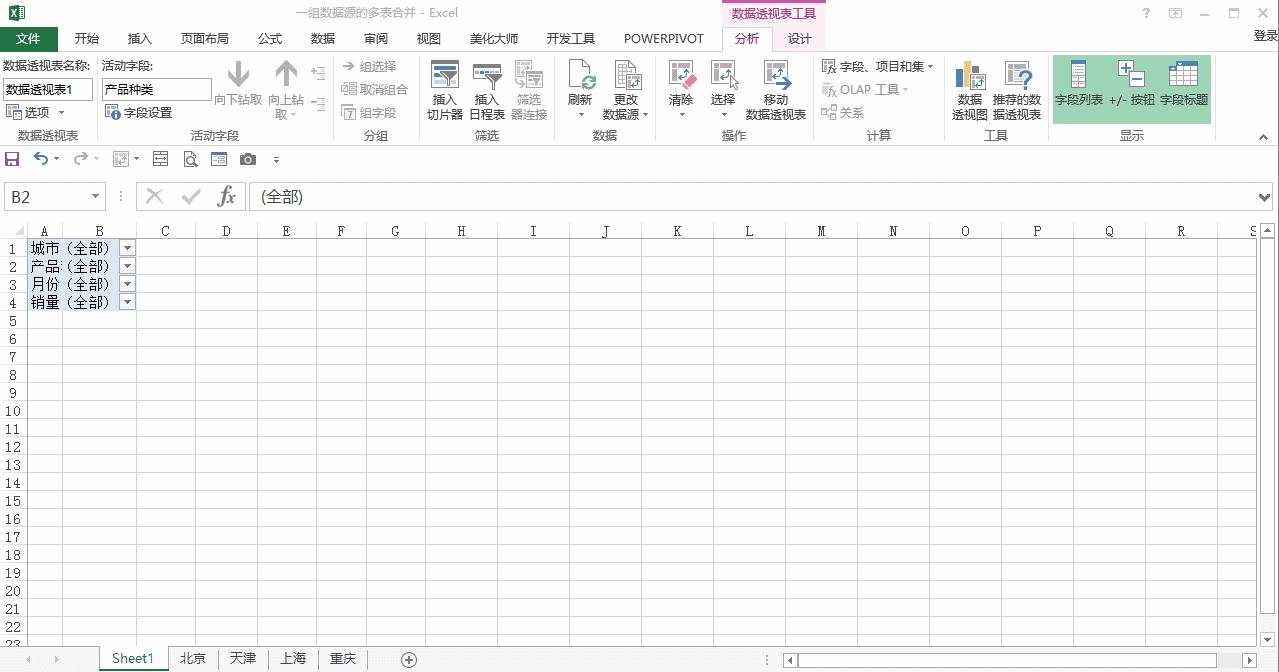Switch to the 北京 sheet tab
1279x672 pixels.
(192, 658)
